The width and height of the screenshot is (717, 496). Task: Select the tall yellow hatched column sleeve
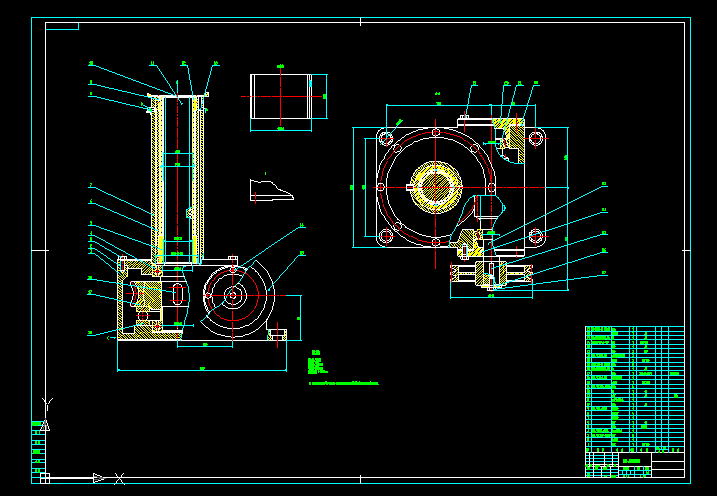178,180
